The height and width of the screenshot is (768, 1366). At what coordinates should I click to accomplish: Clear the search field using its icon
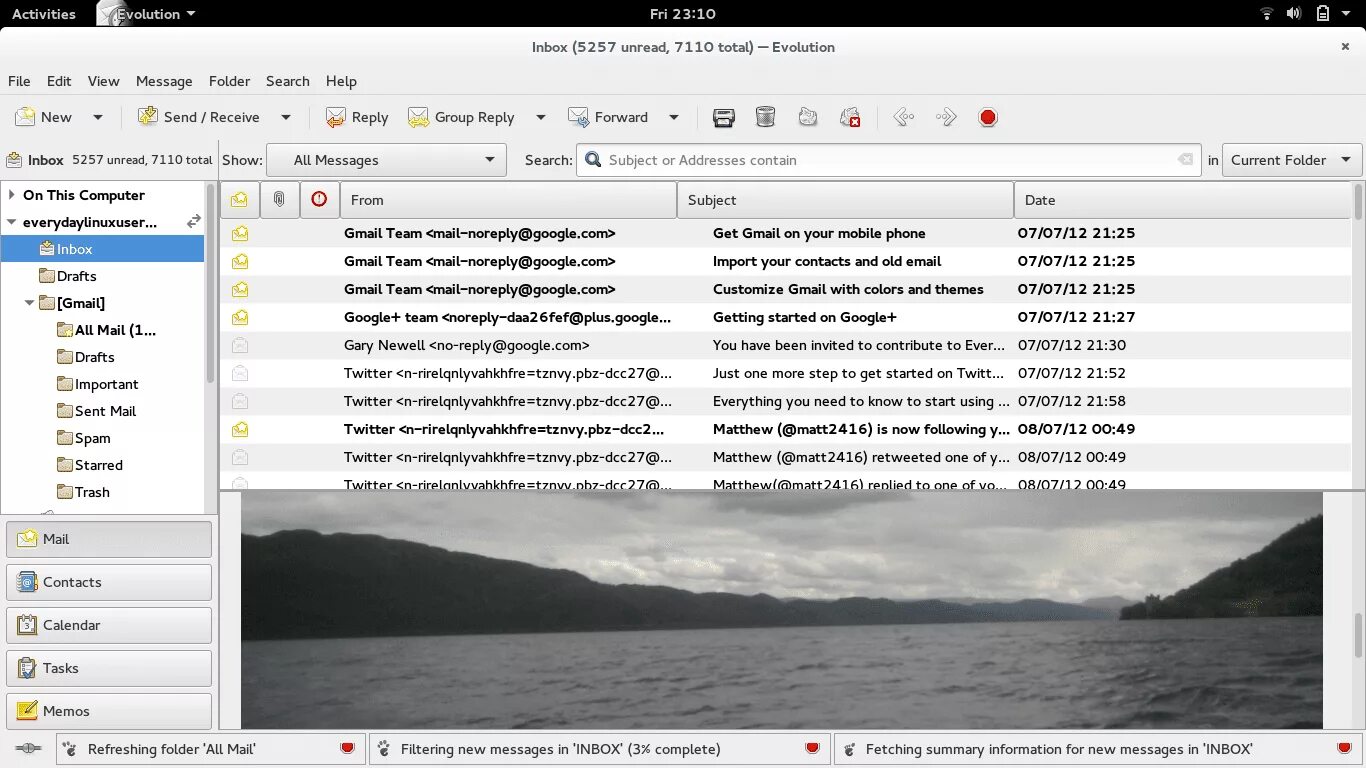point(1185,160)
